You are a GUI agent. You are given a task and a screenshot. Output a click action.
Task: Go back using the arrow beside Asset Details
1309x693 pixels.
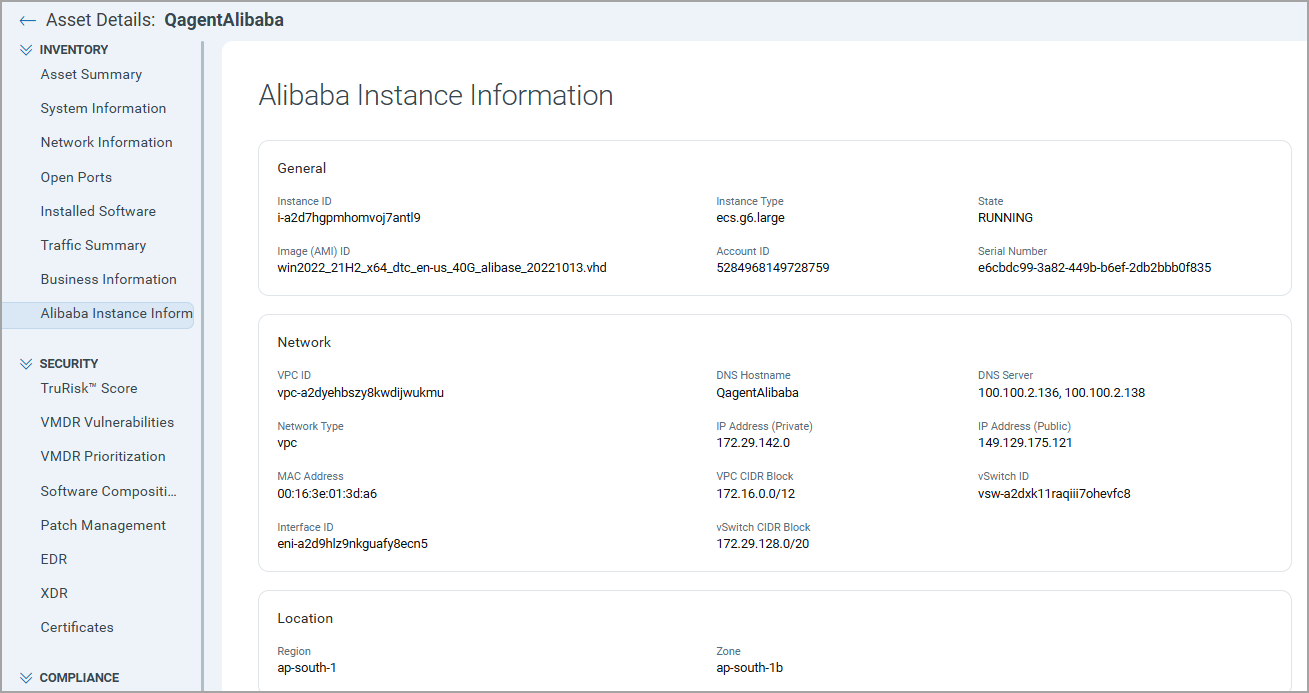tap(27, 21)
